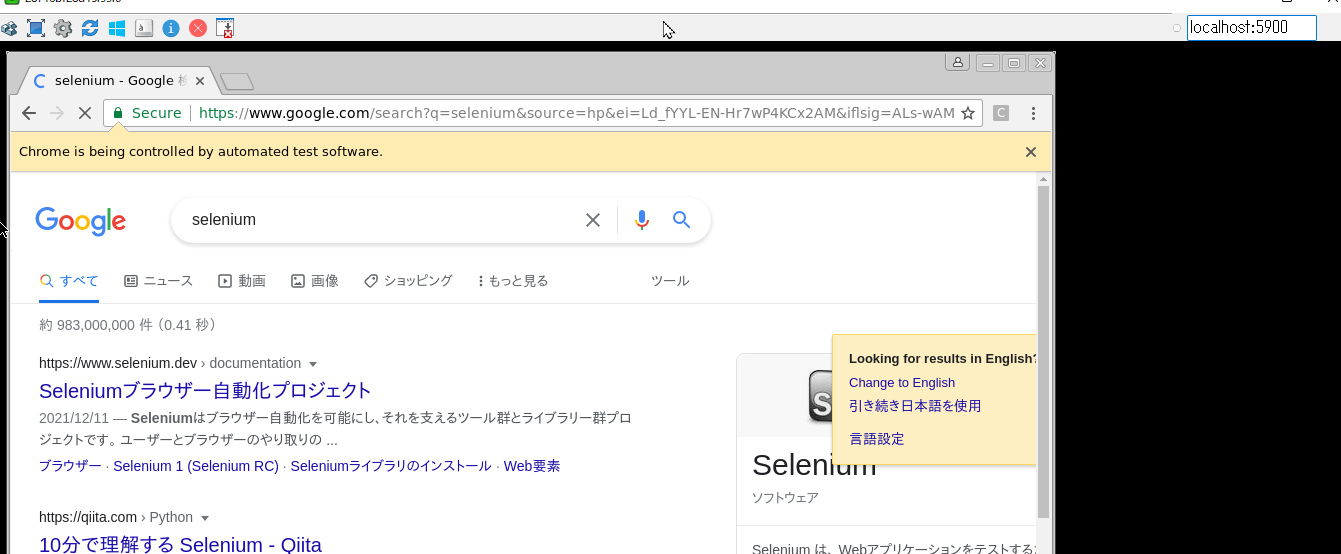Open ブラウザー sitelink
1341x554 pixels.
[70, 466]
